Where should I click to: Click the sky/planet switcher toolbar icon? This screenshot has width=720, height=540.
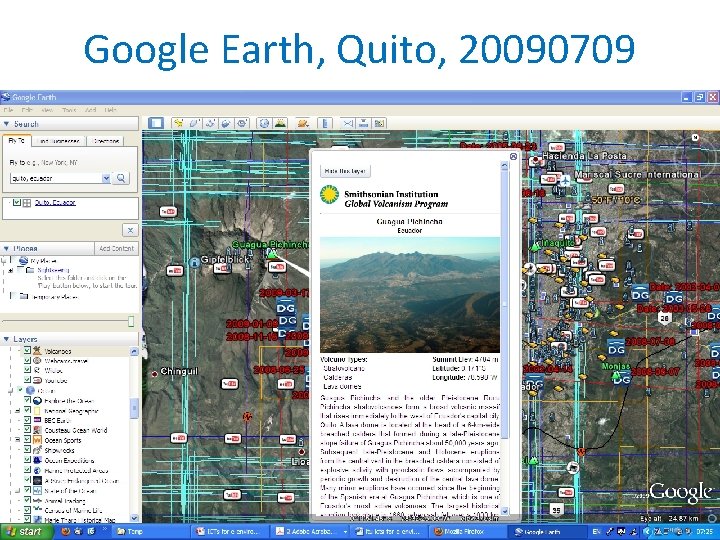tap(303, 123)
